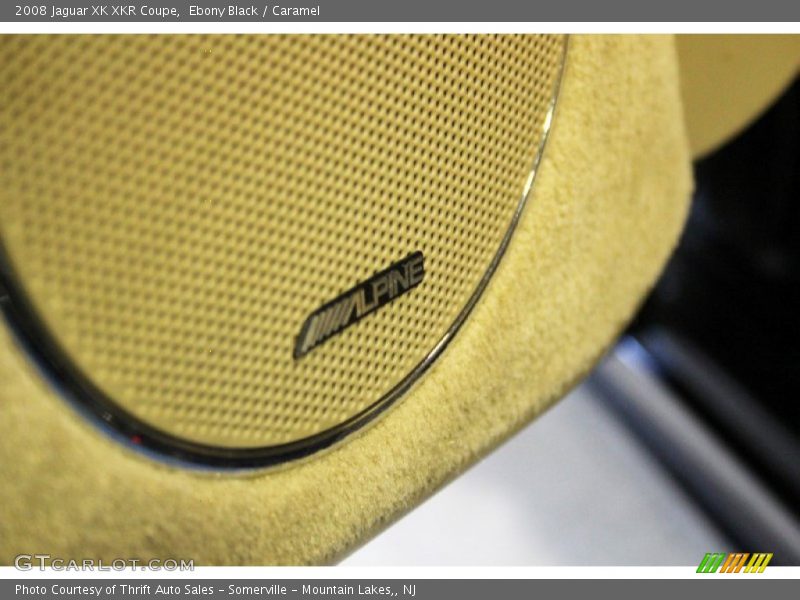Click the Alpine logo badge on the speaker grille

(359, 305)
